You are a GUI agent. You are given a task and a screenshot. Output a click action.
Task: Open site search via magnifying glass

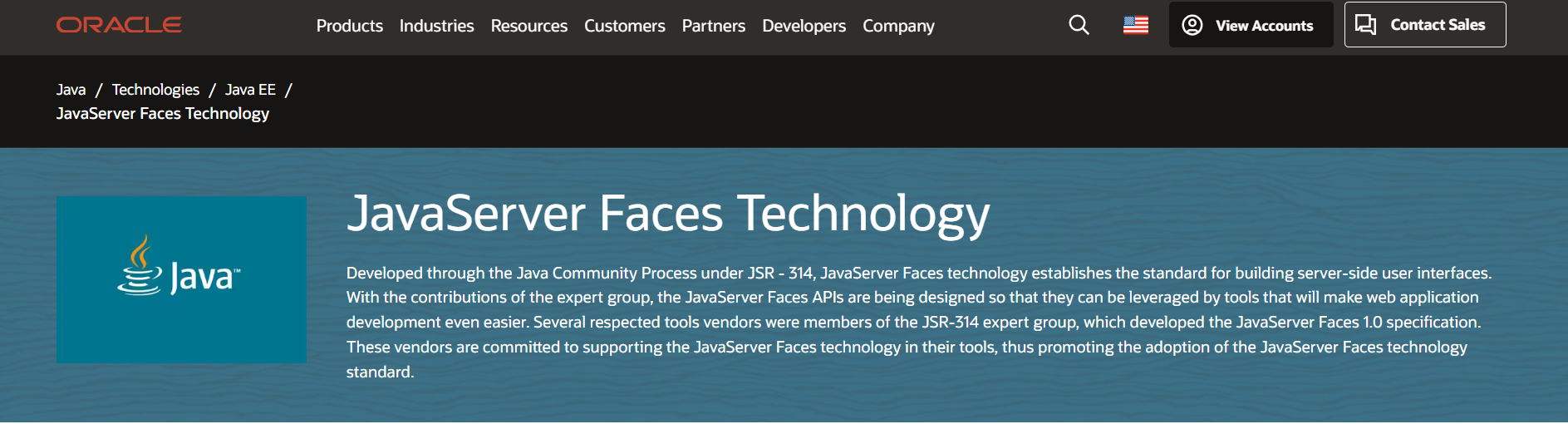click(1079, 25)
